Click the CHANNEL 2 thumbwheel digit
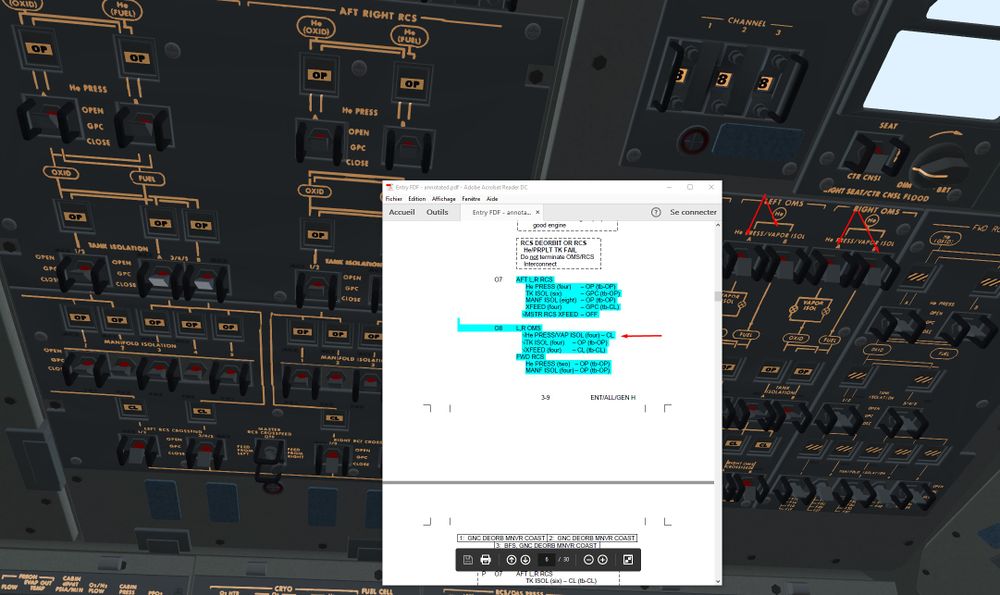Viewport: 1000px width, 595px height. pyautogui.click(x=722, y=79)
